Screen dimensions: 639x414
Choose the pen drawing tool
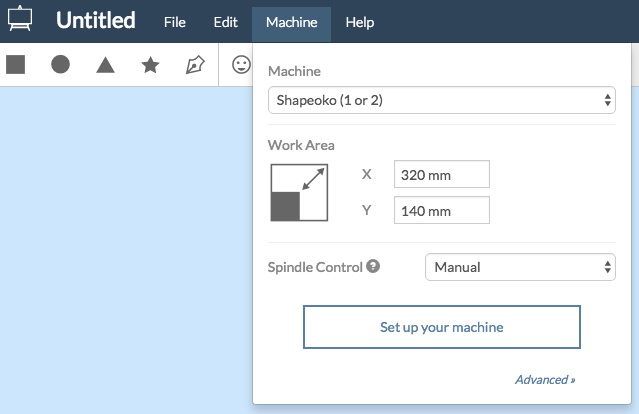196,65
